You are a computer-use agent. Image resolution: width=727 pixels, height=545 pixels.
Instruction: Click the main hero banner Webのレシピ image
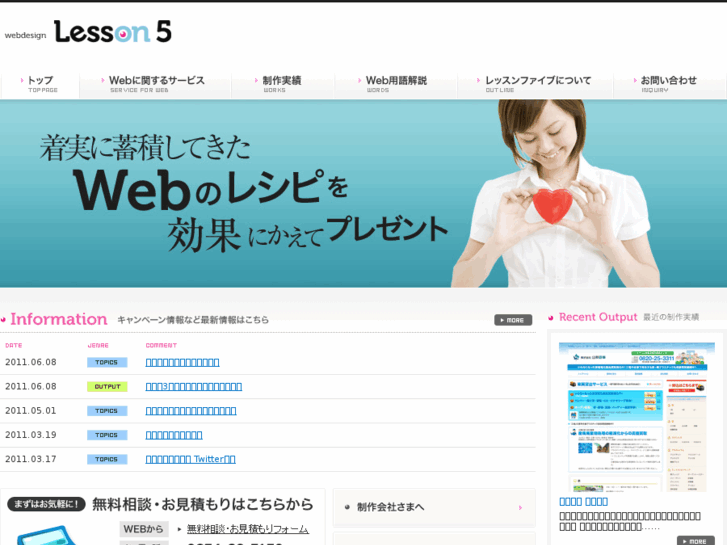[x=364, y=193]
